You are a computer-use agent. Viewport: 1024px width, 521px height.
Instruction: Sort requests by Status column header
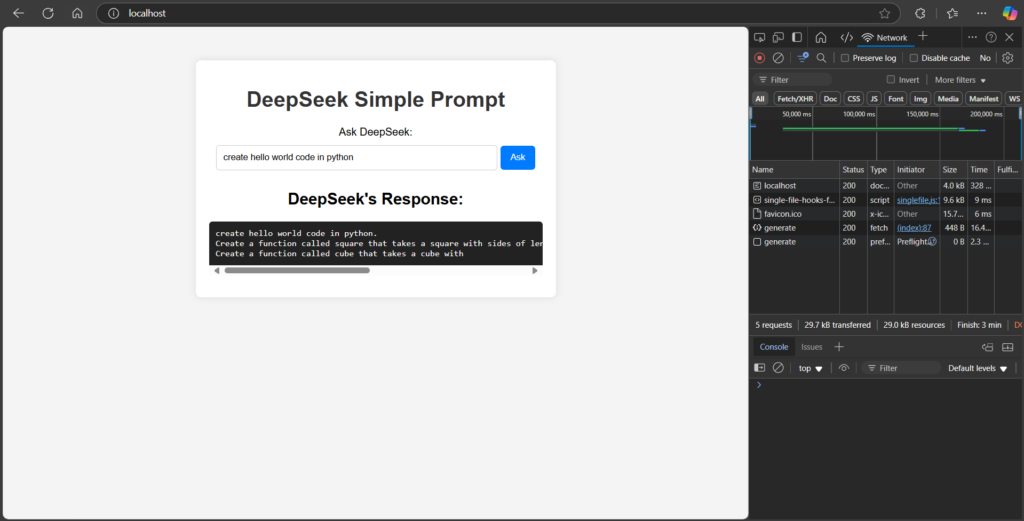[x=853, y=169]
